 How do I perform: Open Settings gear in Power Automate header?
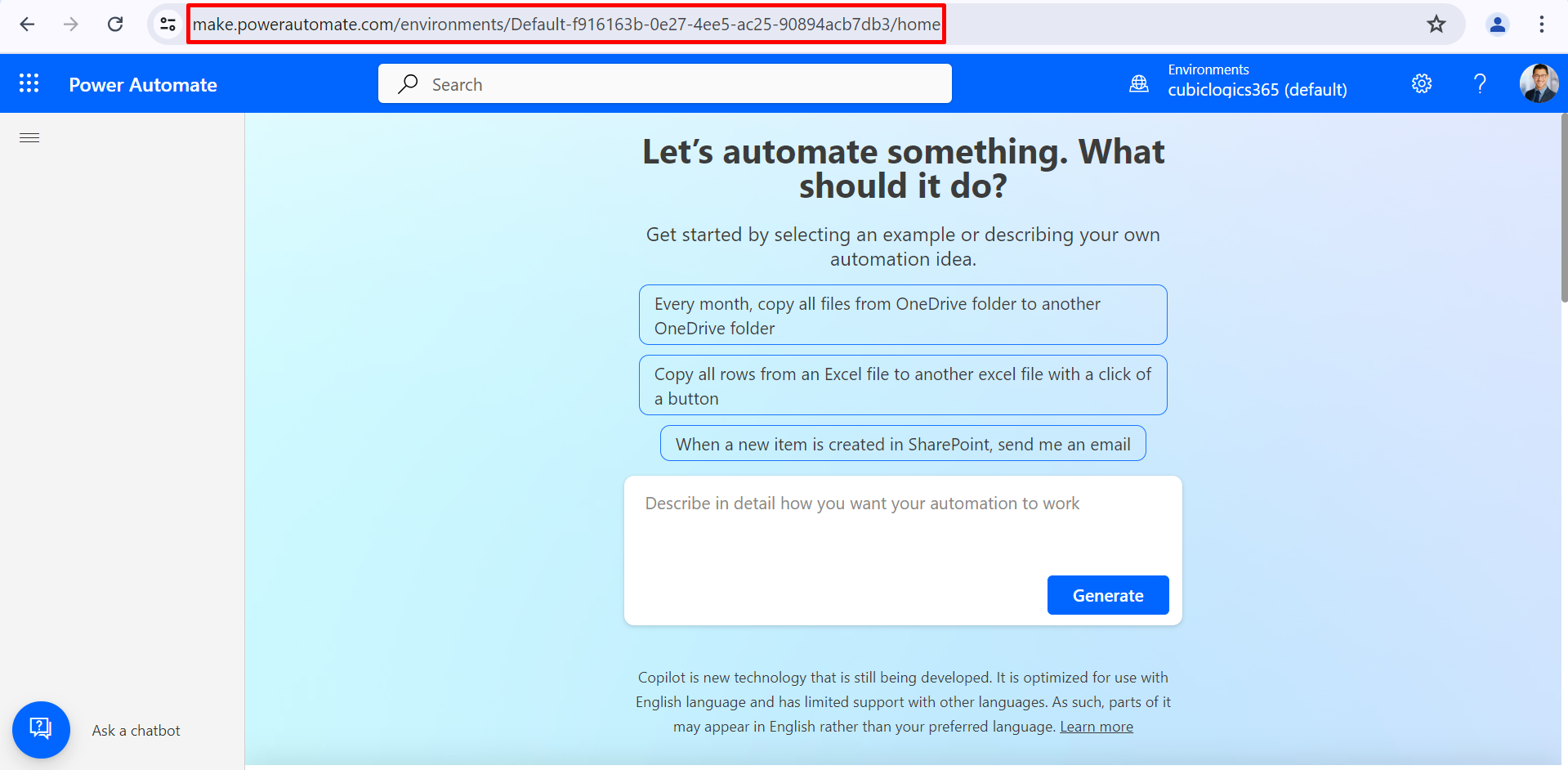point(1422,83)
